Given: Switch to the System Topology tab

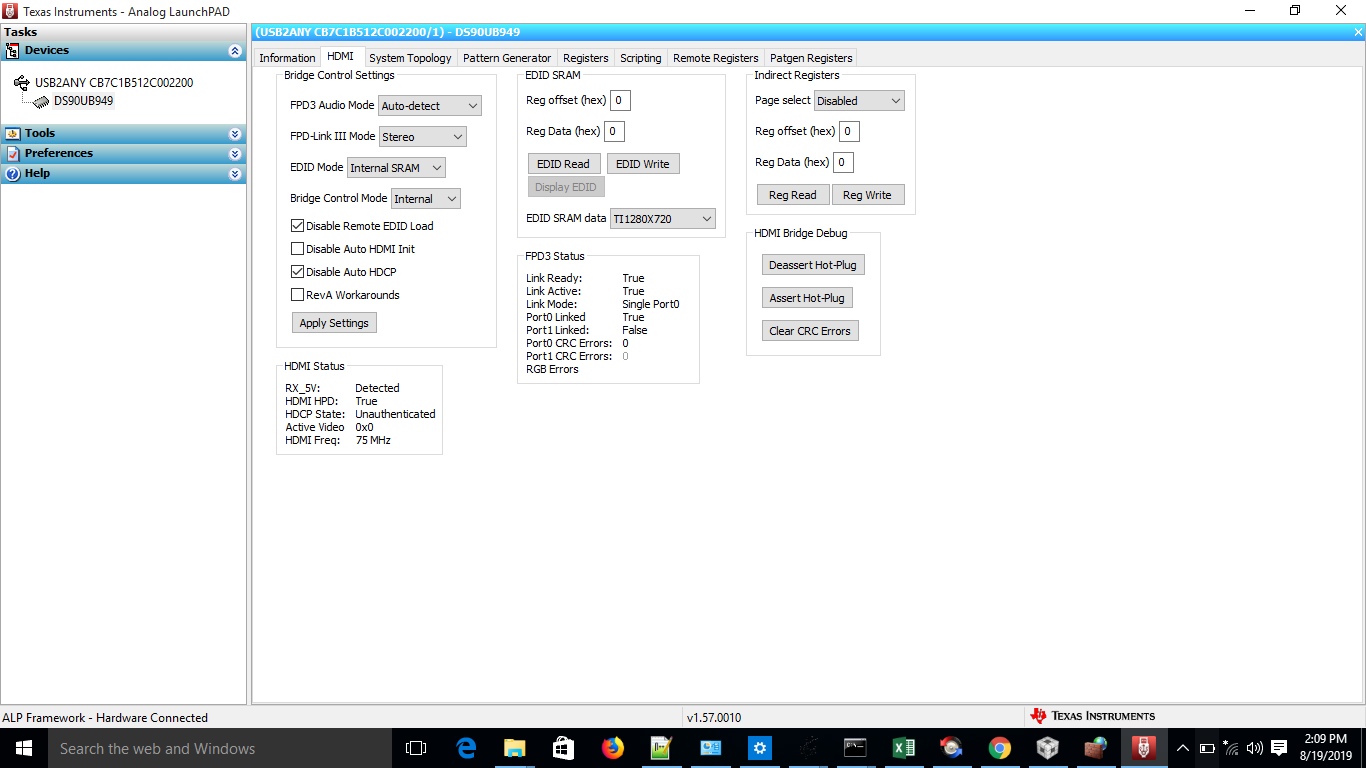Looking at the screenshot, I should [x=410, y=58].
